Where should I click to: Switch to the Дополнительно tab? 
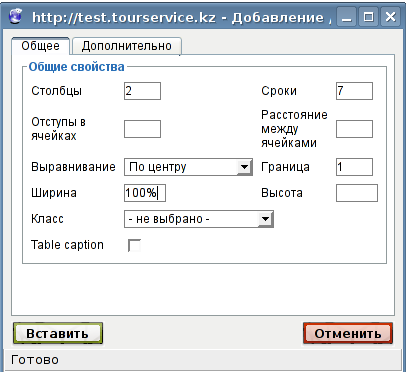tap(127, 46)
